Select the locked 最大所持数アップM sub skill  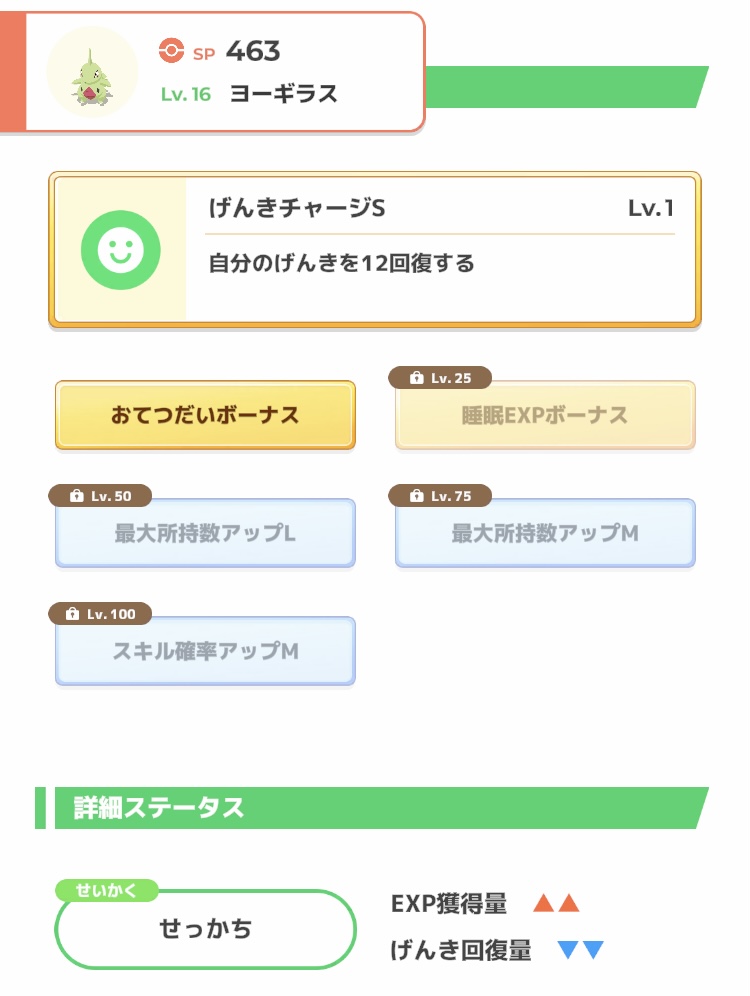pyautogui.click(x=545, y=533)
